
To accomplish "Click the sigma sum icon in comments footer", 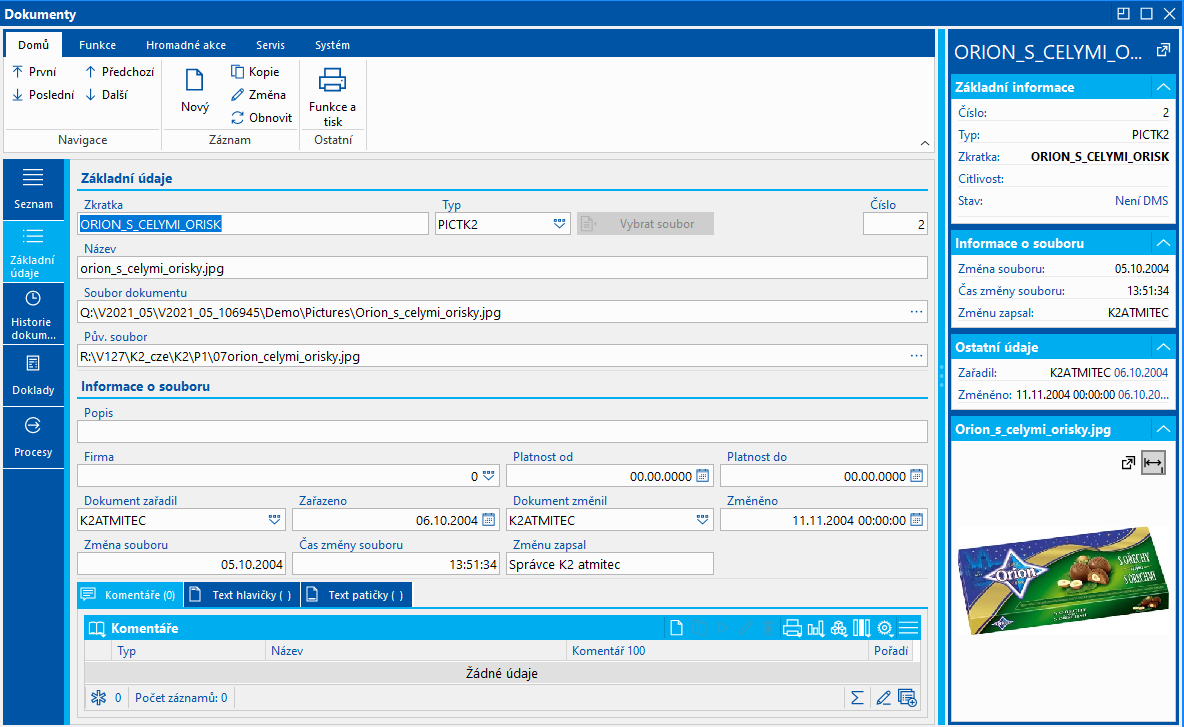I will (857, 697).
